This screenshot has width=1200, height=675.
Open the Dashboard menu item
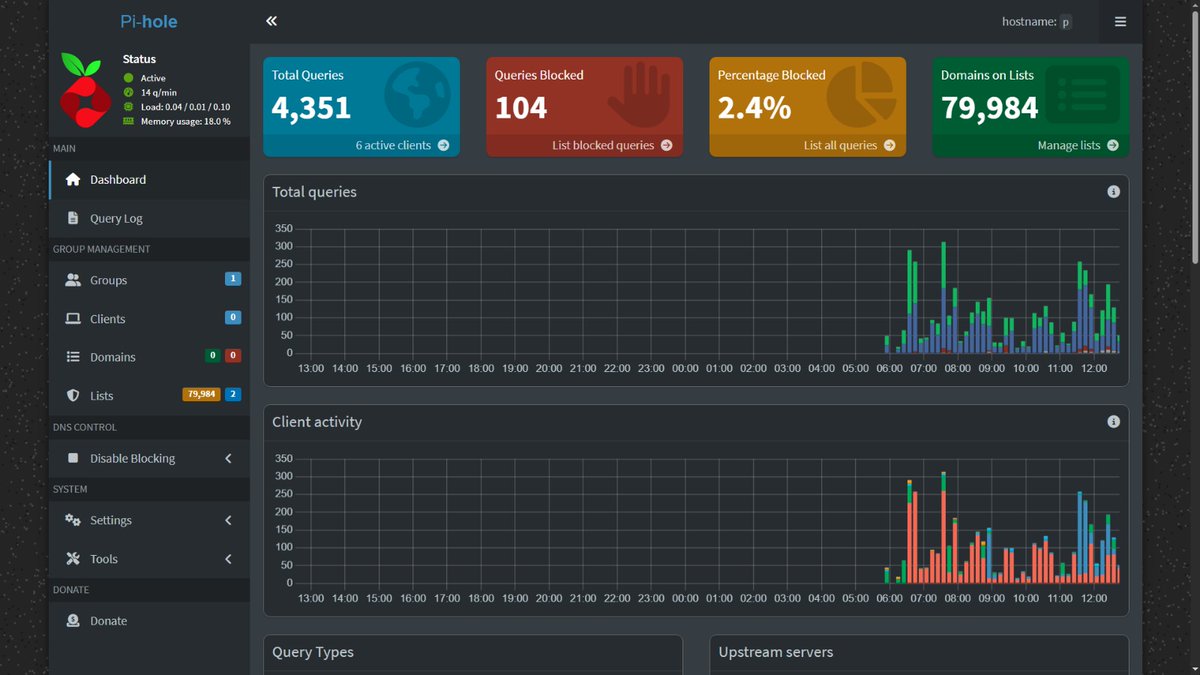click(x=150, y=180)
